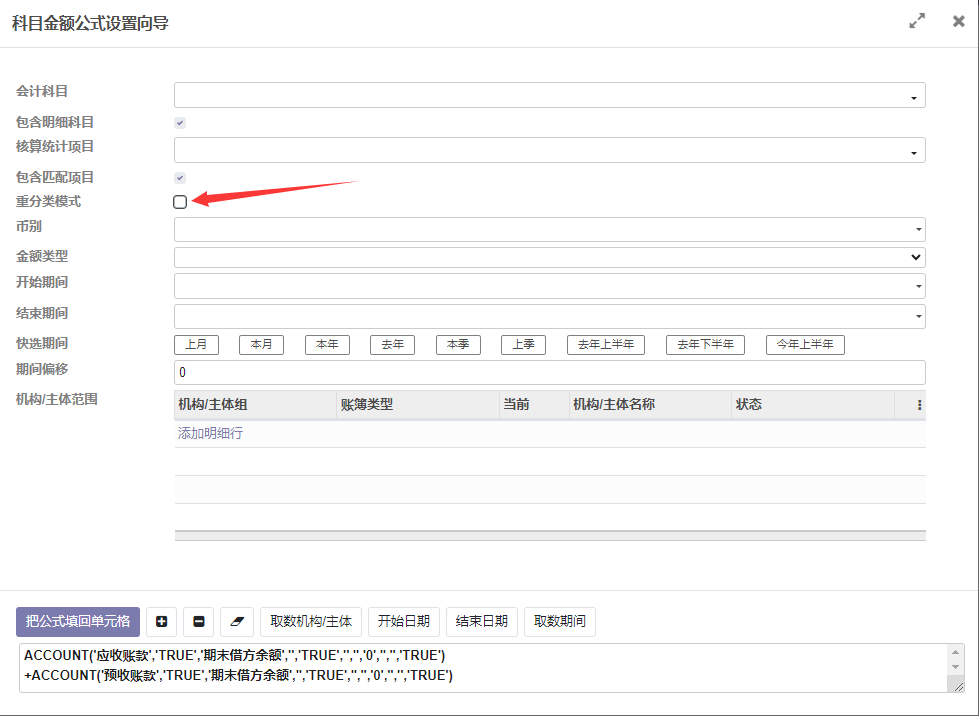Expand dialog to full screen
The image size is (979, 716).
(x=916, y=21)
